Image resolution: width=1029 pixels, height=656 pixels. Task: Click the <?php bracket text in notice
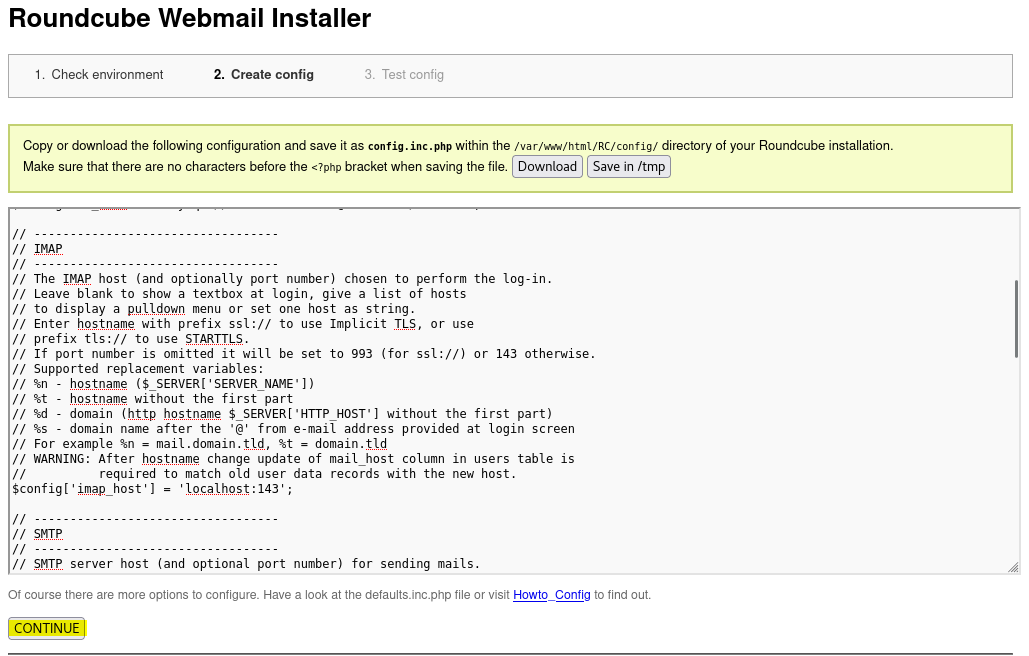326,167
